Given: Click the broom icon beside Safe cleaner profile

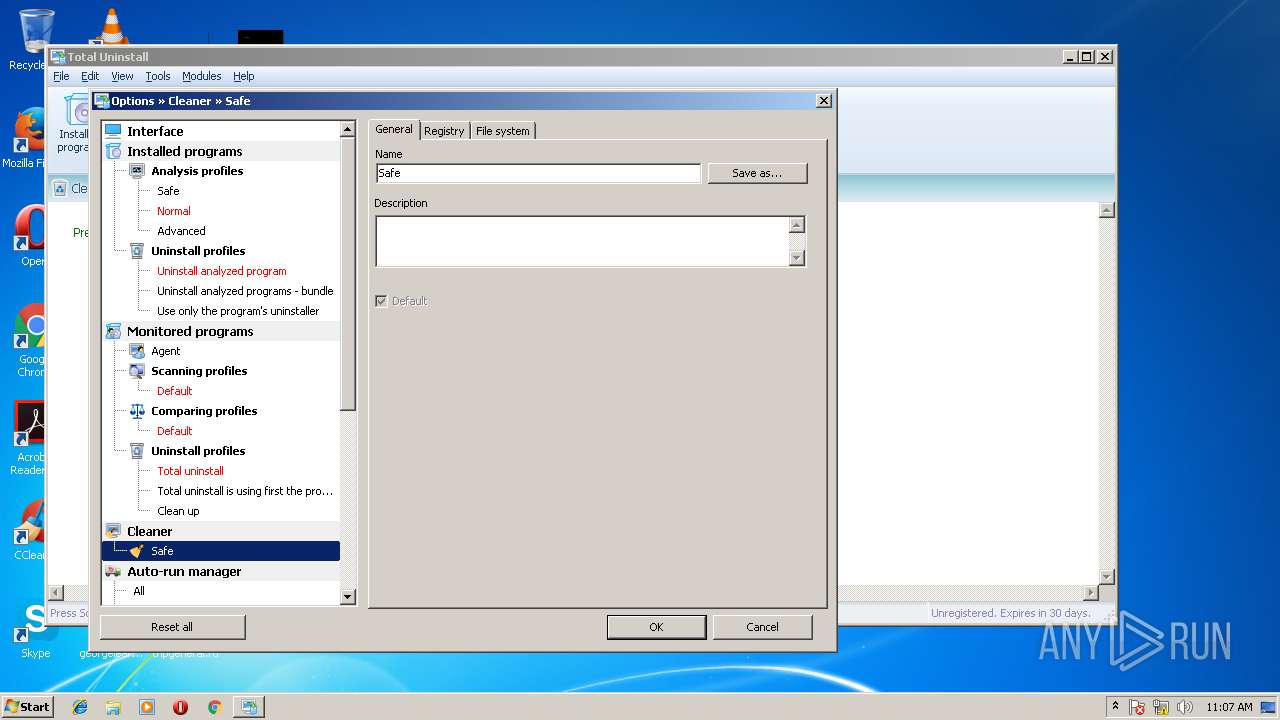Looking at the screenshot, I should pos(137,551).
